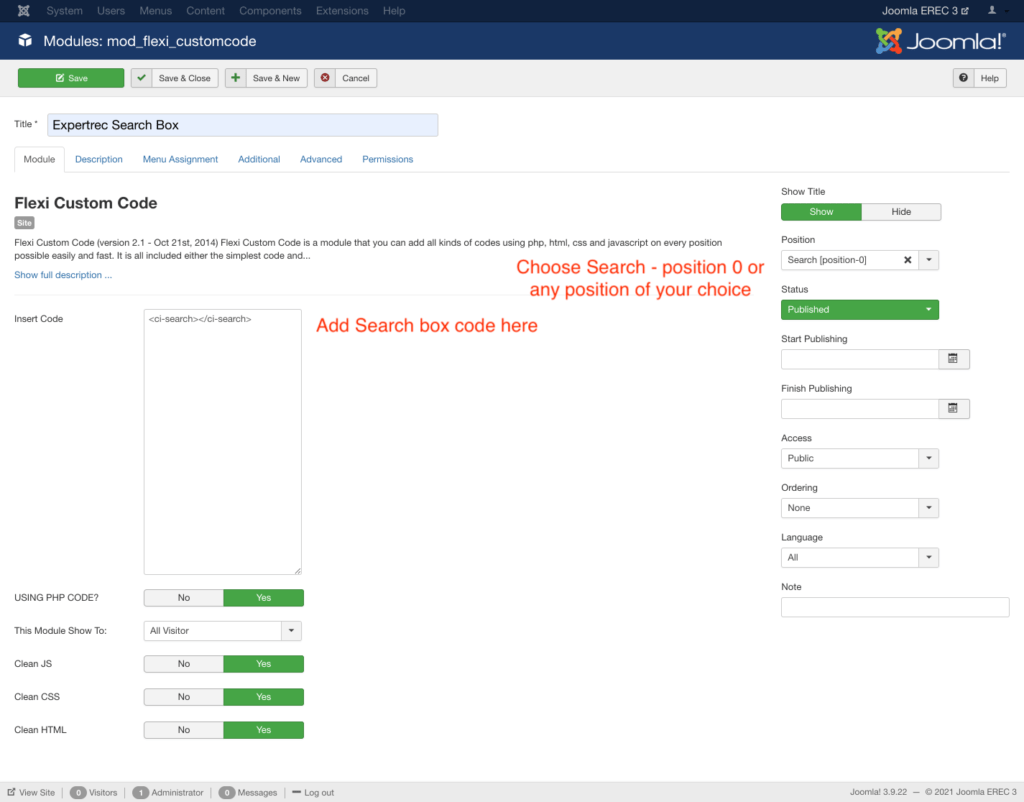Open the Status dropdown showing Published
This screenshot has width=1024, height=802.
pyautogui.click(x=859, y=309)
